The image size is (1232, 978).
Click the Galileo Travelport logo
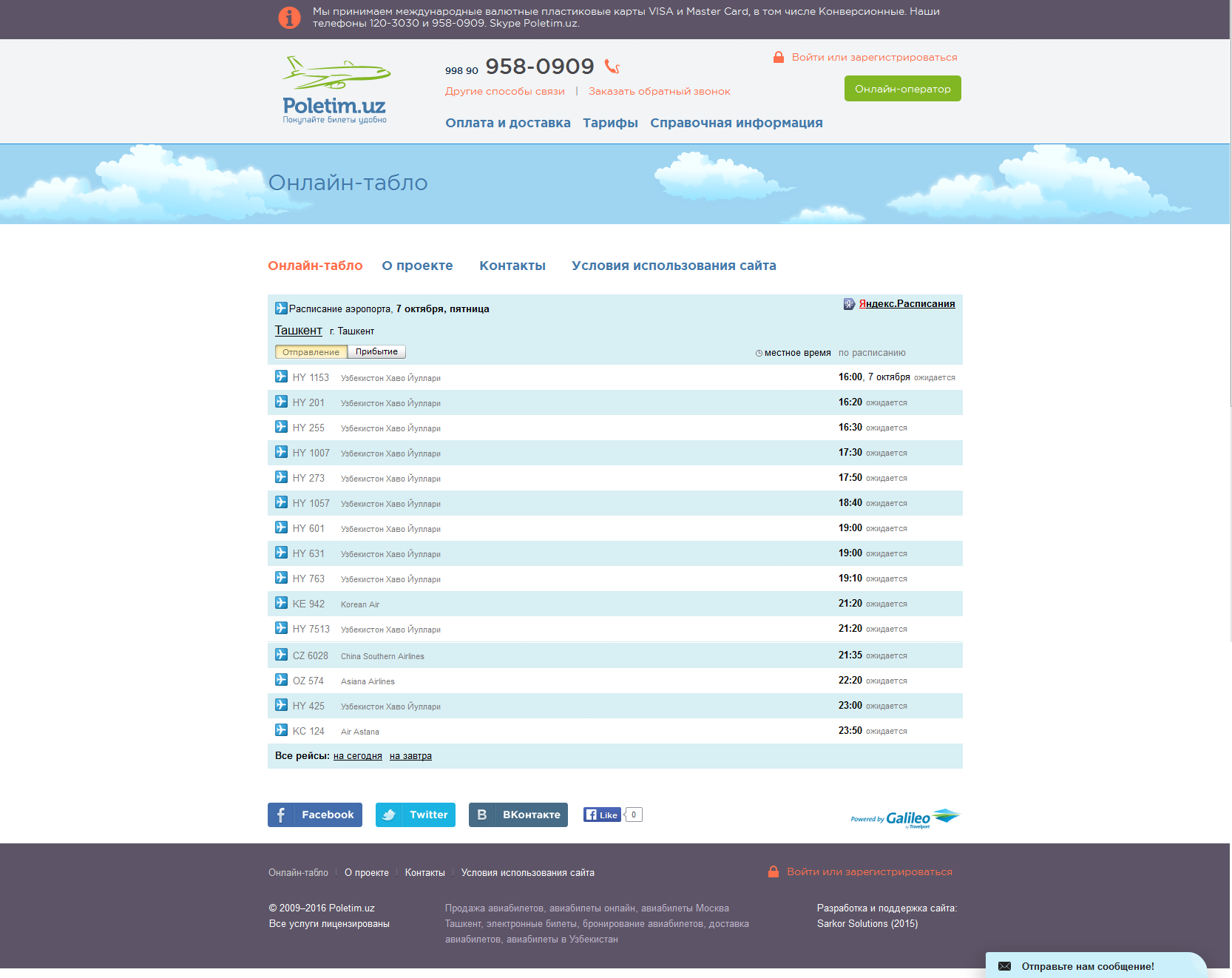pyautogui.click(x=905, y=818)
